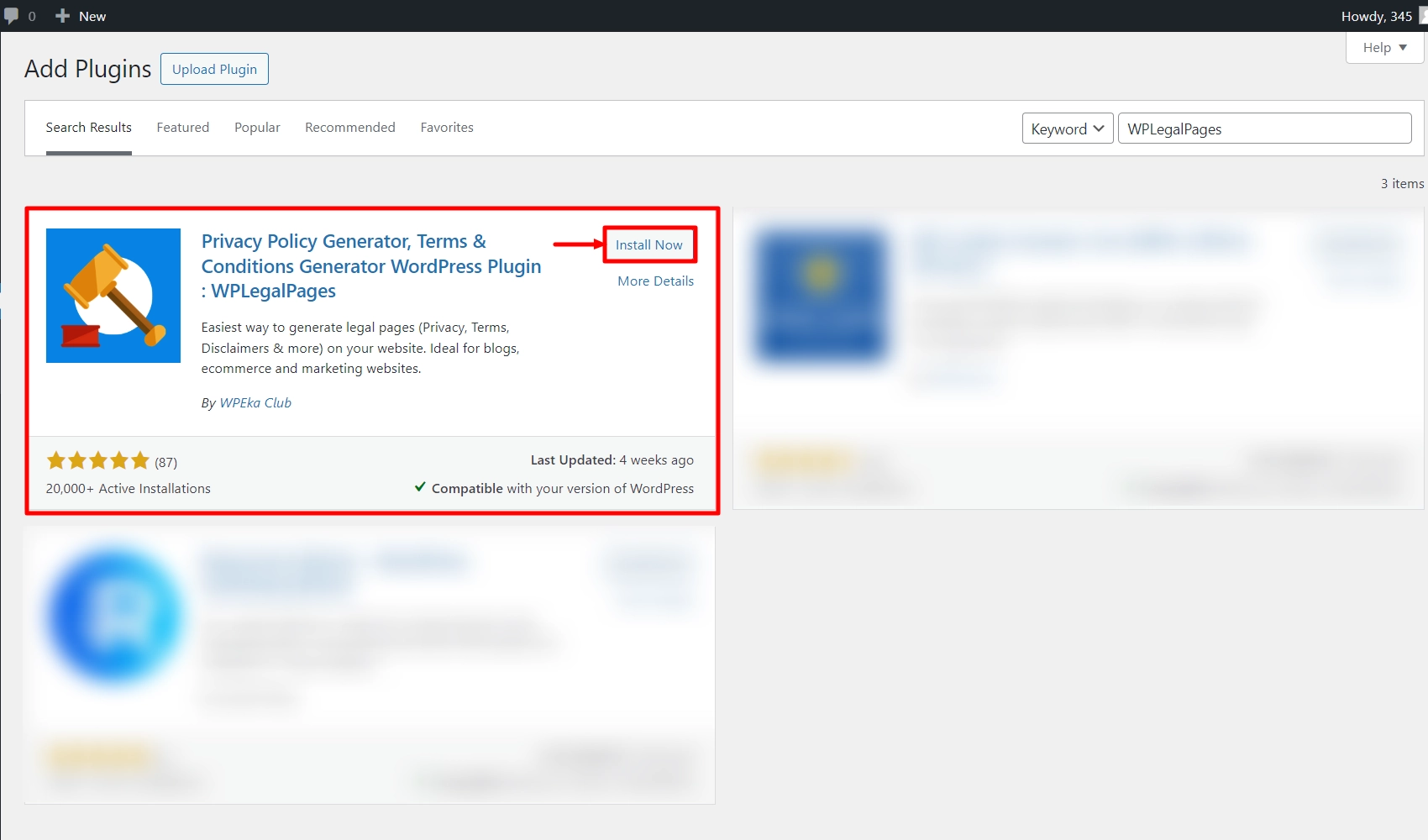Open More Details for WPLegalPages

coord(655,281)
